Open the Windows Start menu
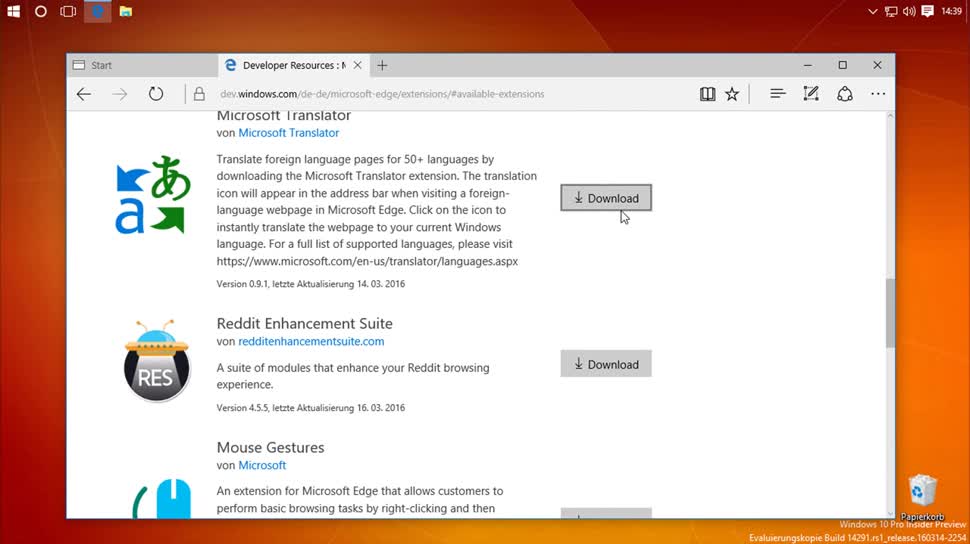This screenshot has height=544, width=970. click(13, 11)
